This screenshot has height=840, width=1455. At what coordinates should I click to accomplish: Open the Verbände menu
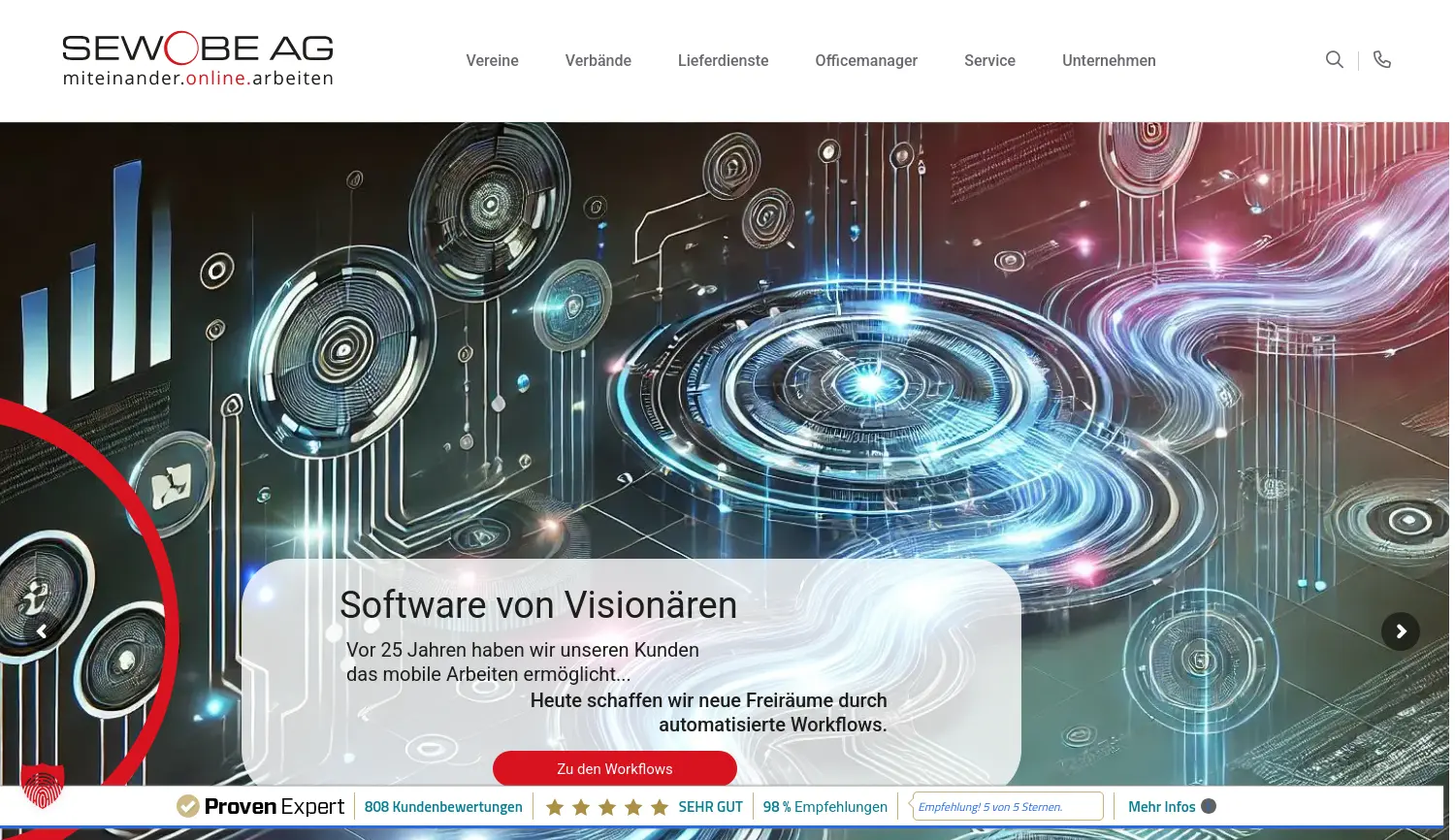tap(598, 60)
